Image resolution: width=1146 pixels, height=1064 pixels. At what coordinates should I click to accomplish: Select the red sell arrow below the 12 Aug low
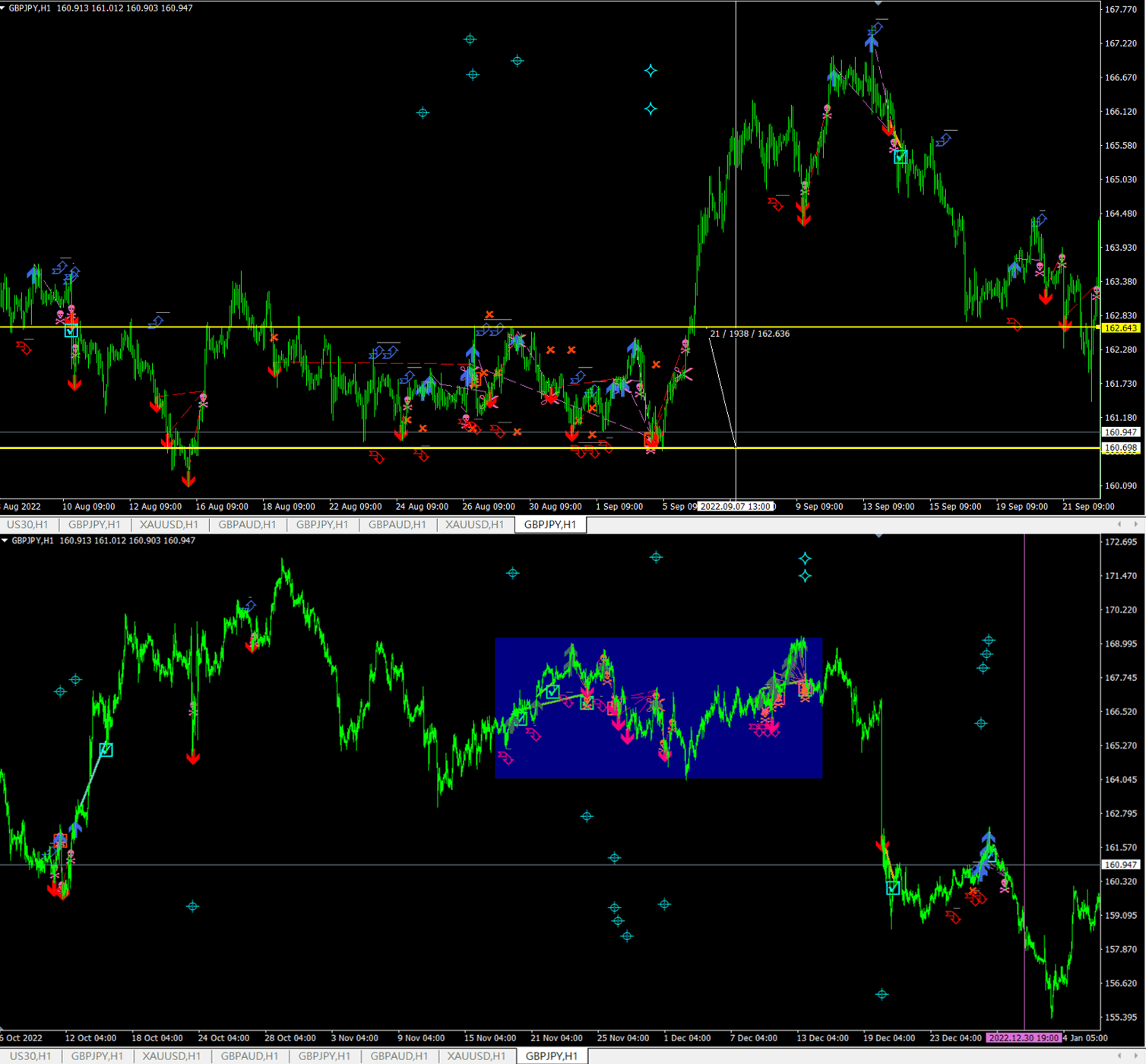click(x=188, y=480)
